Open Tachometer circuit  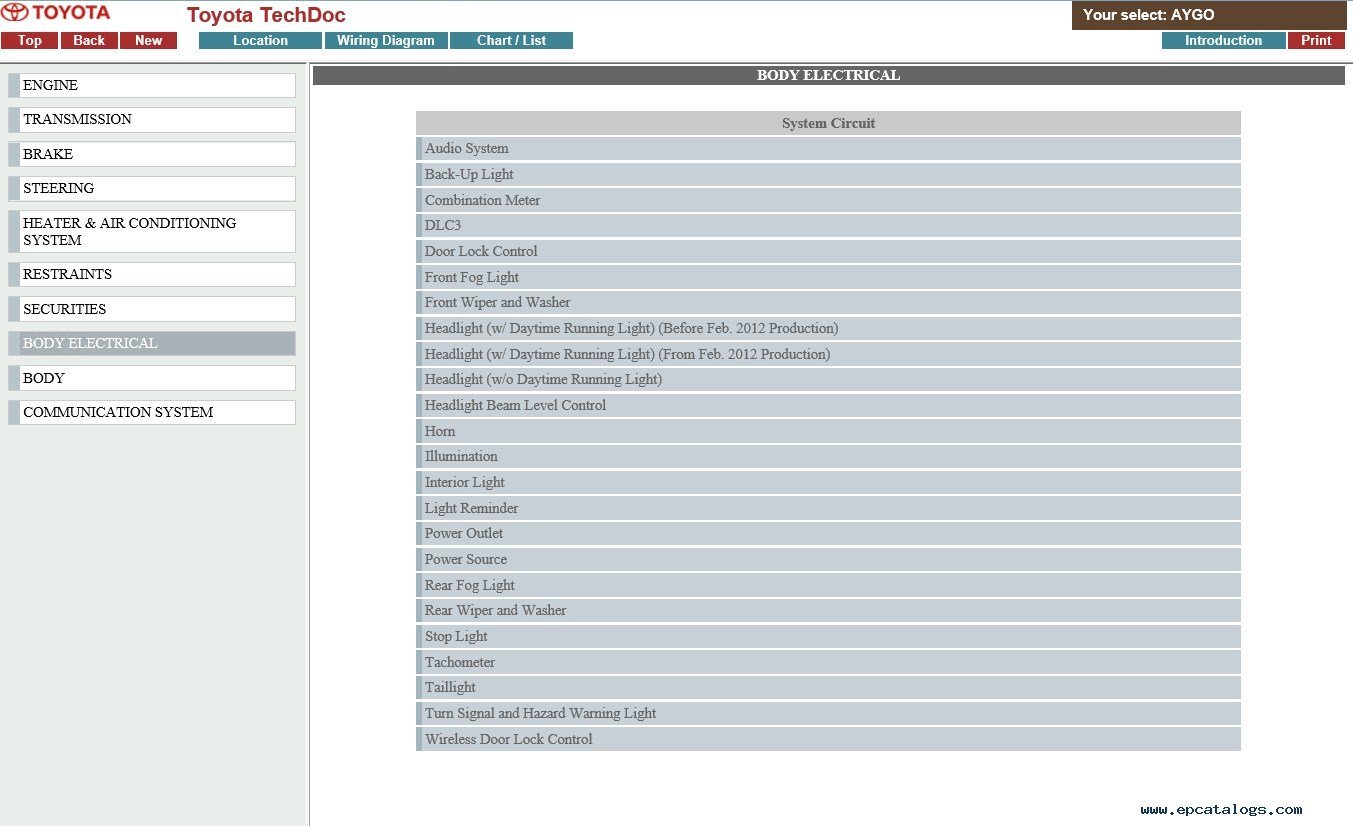click(x=828, y=662)
